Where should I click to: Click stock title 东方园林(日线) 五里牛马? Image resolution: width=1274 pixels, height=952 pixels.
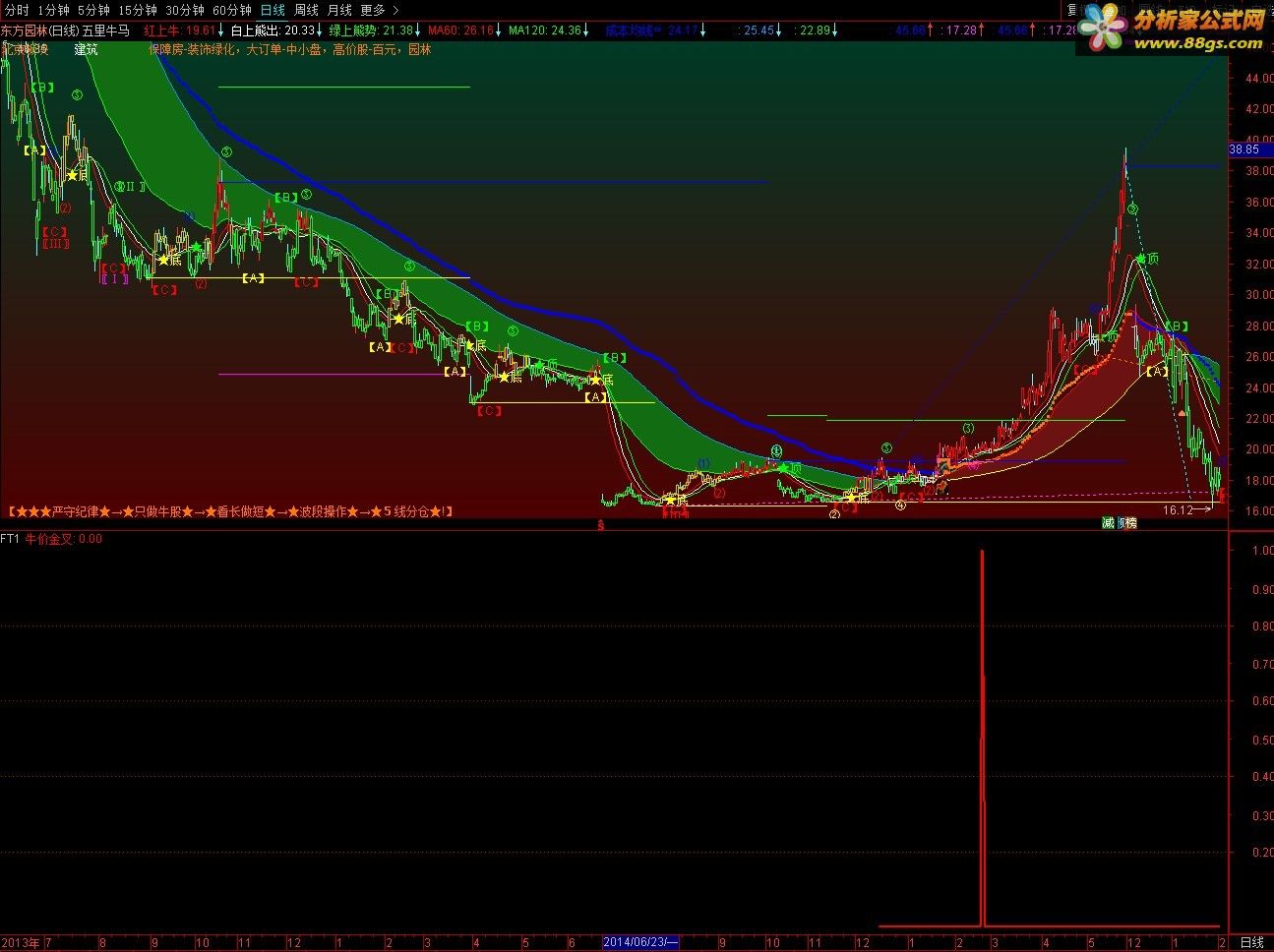coord(65,30)
